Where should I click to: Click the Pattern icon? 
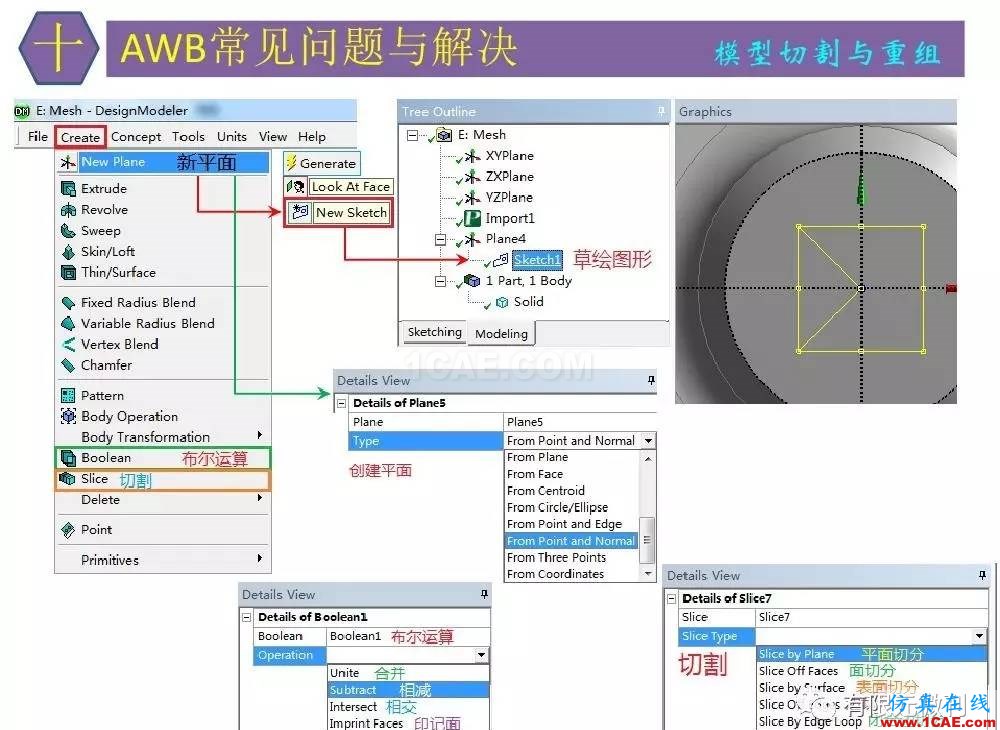point(68,396)
